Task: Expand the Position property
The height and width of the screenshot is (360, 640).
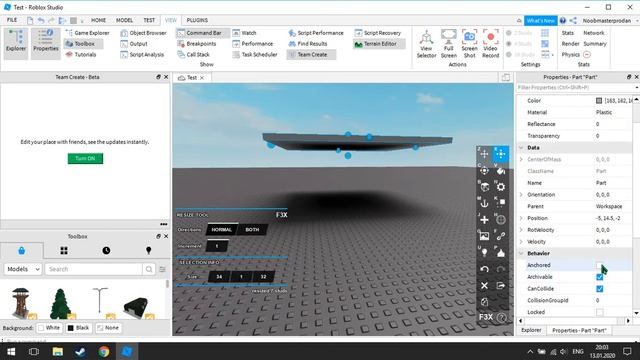Action: coord(521,218)
